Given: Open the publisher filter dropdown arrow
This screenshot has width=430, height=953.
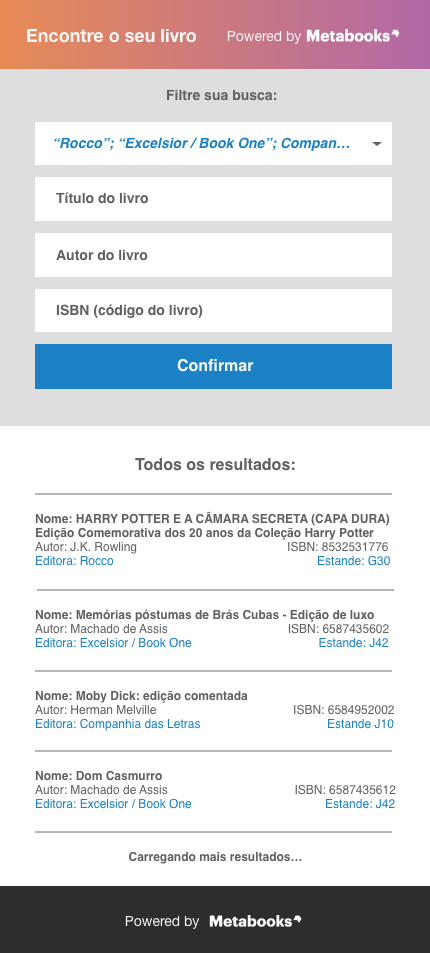Looking at the screenshot, I should click(376, 144).
